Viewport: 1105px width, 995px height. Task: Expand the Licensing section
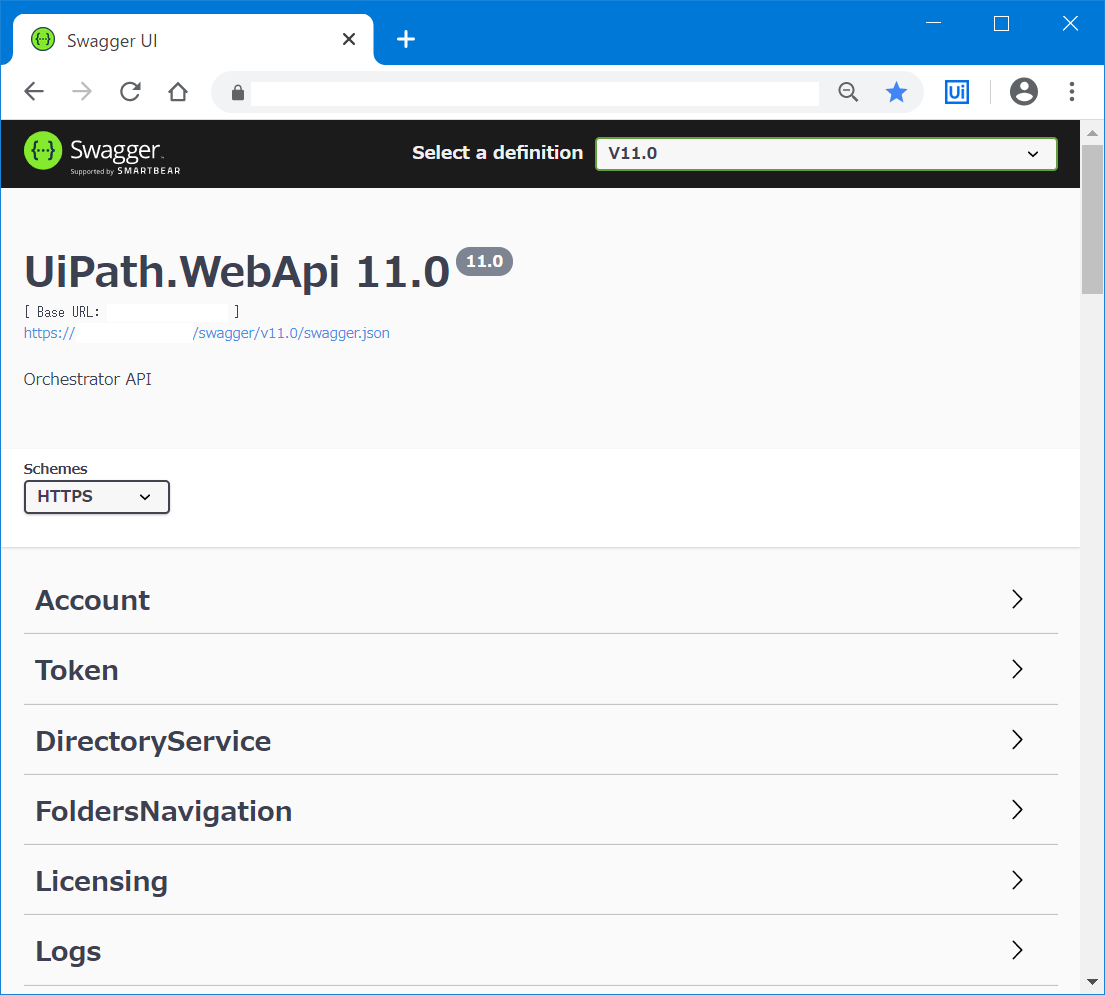click(x=541, y=880)
